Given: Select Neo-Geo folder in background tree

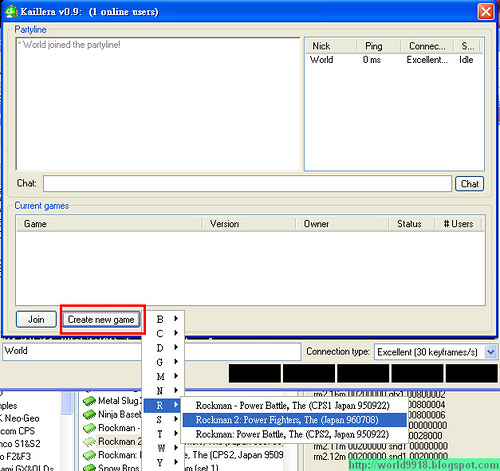Looking at the screenshot, I should pos(20,418).
